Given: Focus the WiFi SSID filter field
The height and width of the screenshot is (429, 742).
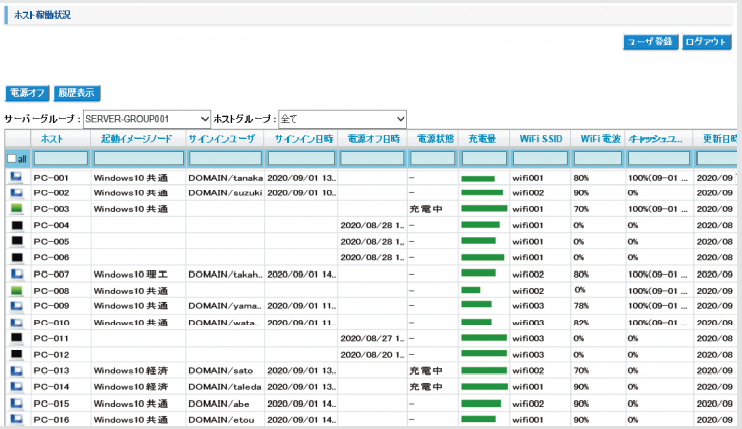Looking at the screenshot, I should click(540, 158).
